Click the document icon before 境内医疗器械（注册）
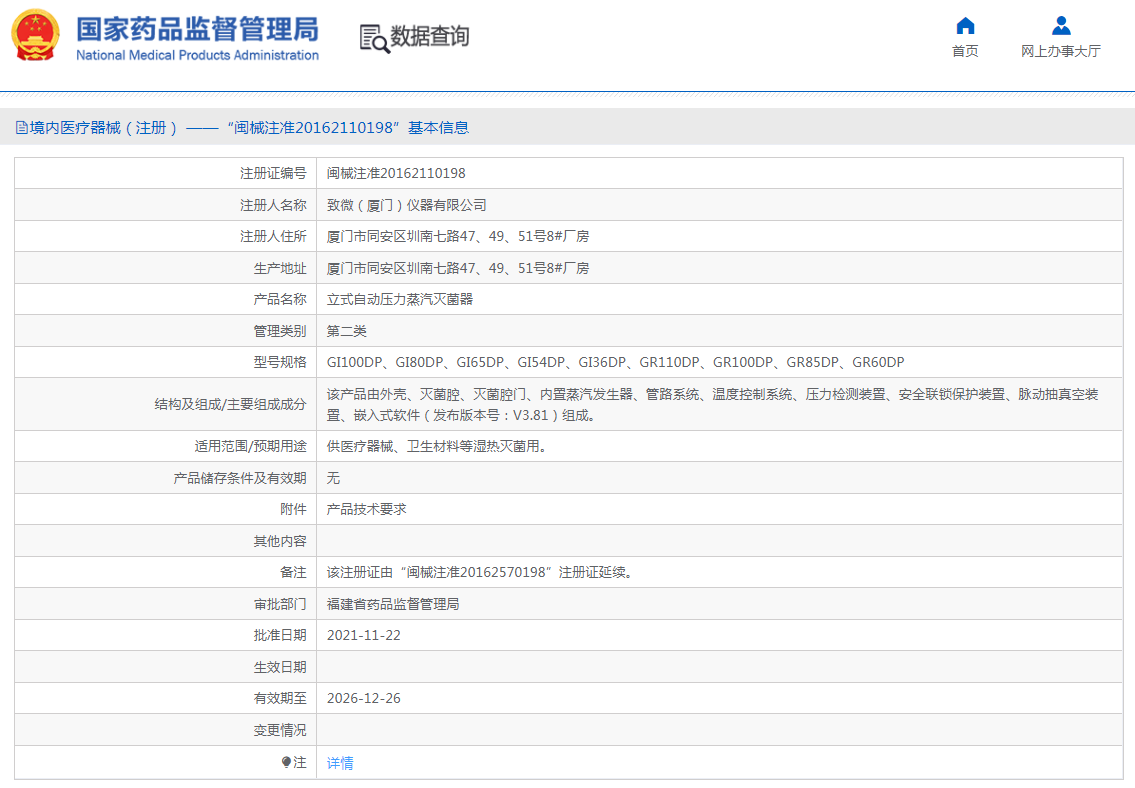Viewport: 1135px width, 788px height. pyautogui.click(x=20, y=127)
